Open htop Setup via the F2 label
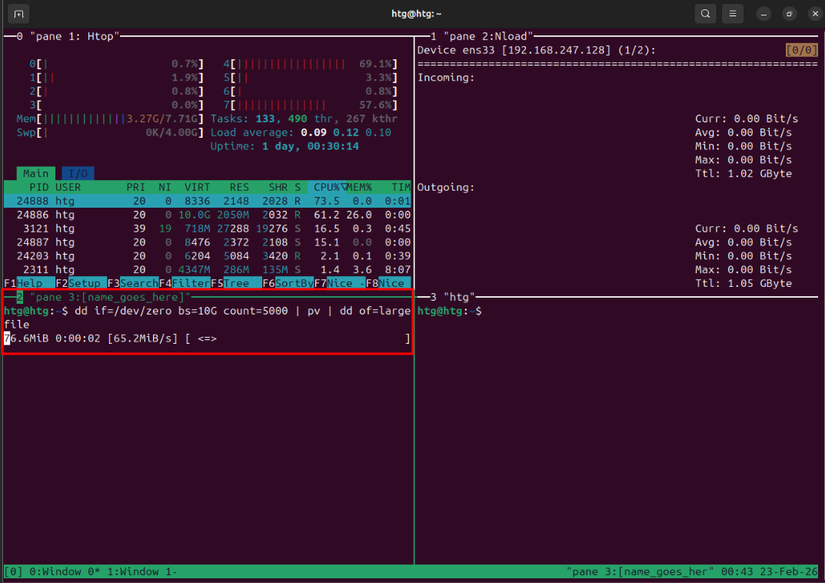 80,283
